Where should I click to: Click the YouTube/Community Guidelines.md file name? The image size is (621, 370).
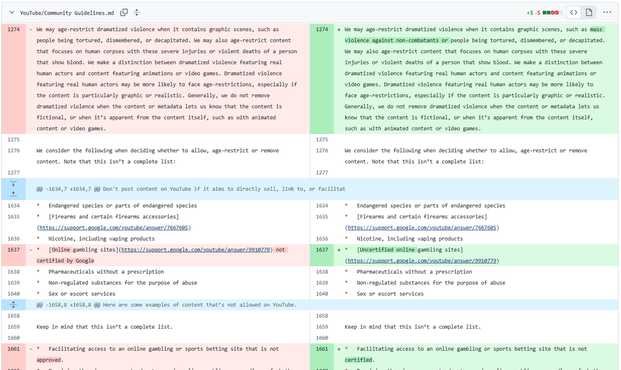click(67, 13)
